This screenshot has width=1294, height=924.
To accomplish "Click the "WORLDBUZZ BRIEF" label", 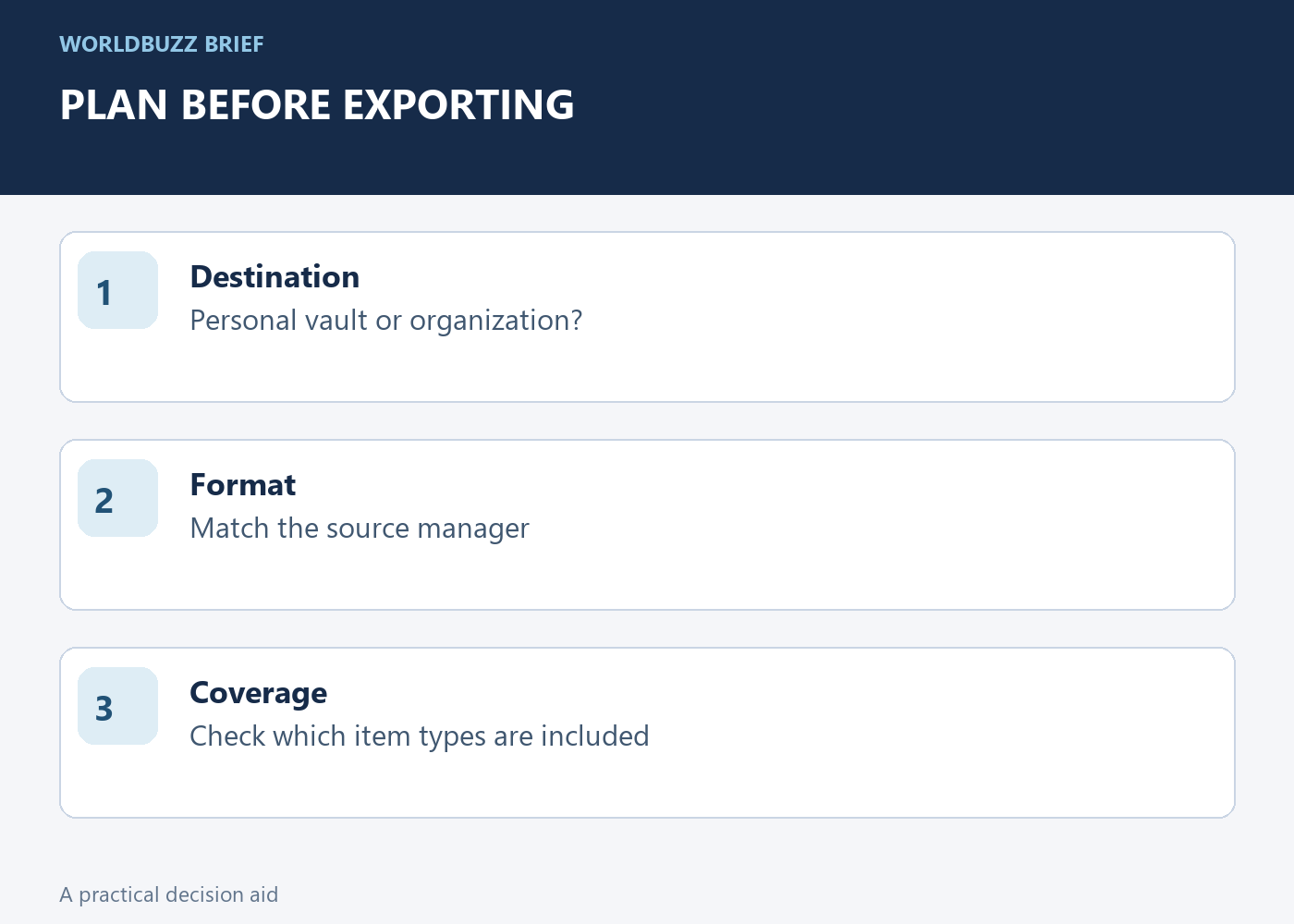I will (162, 44).
